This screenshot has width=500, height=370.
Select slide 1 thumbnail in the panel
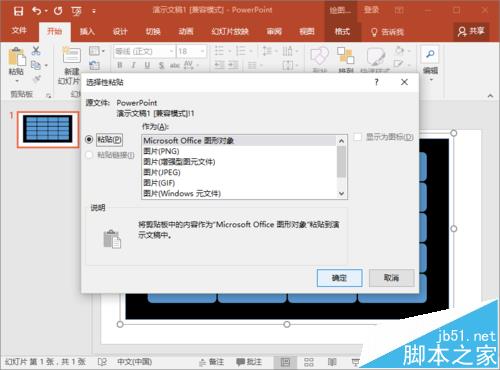coord(48,129)
